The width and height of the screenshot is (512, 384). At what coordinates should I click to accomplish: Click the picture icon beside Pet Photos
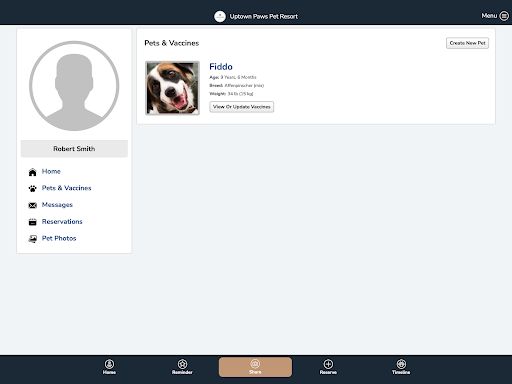[x=32, y=239]
